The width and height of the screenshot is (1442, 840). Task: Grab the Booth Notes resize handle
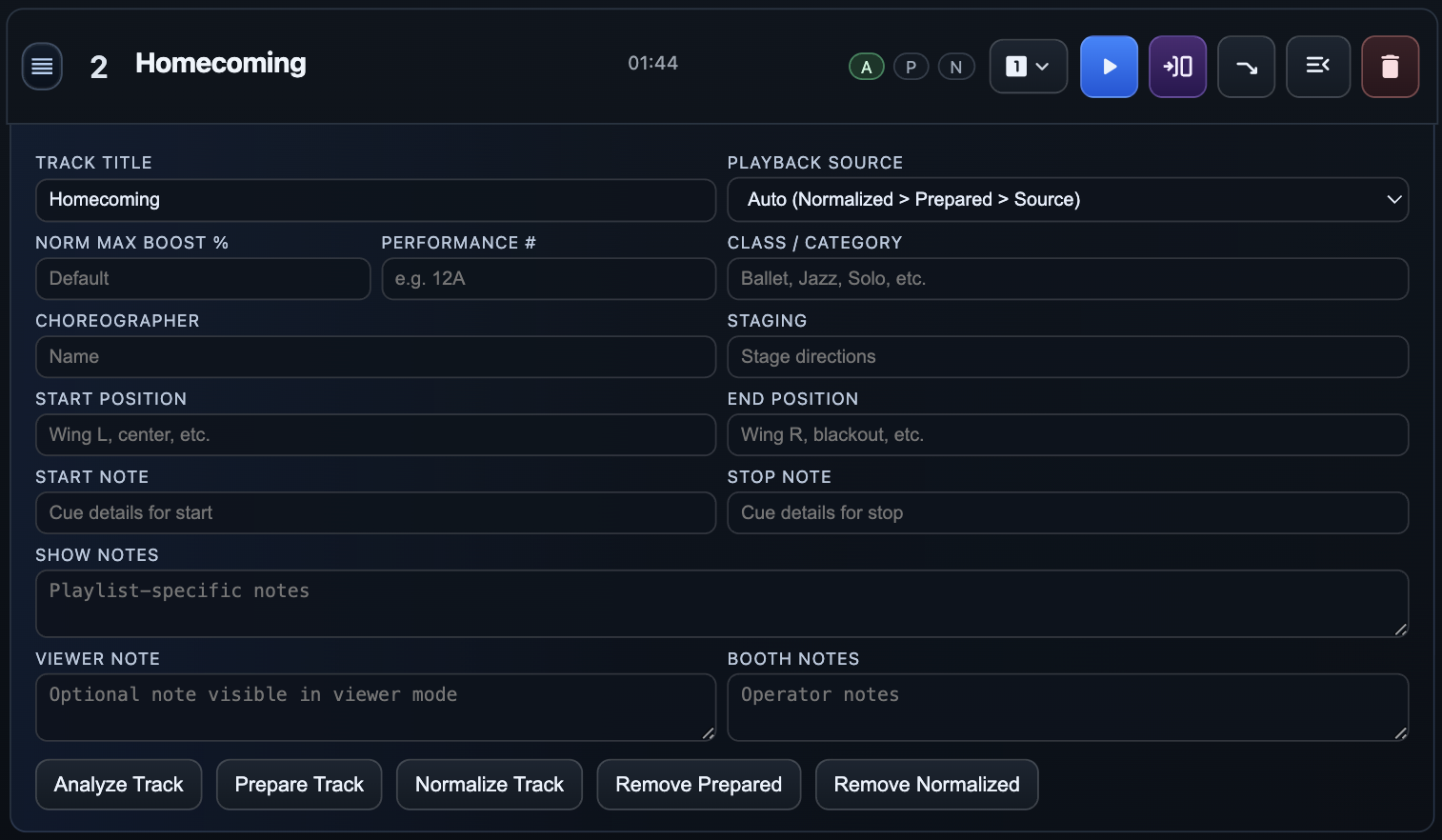point(1400,733)
